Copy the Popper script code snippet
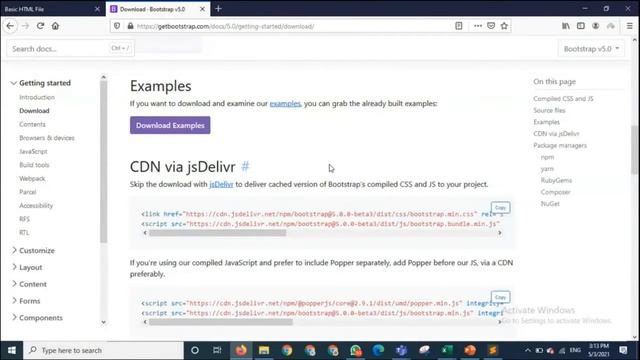The width and height of the screenshot is (640, 360). (500, 297)
